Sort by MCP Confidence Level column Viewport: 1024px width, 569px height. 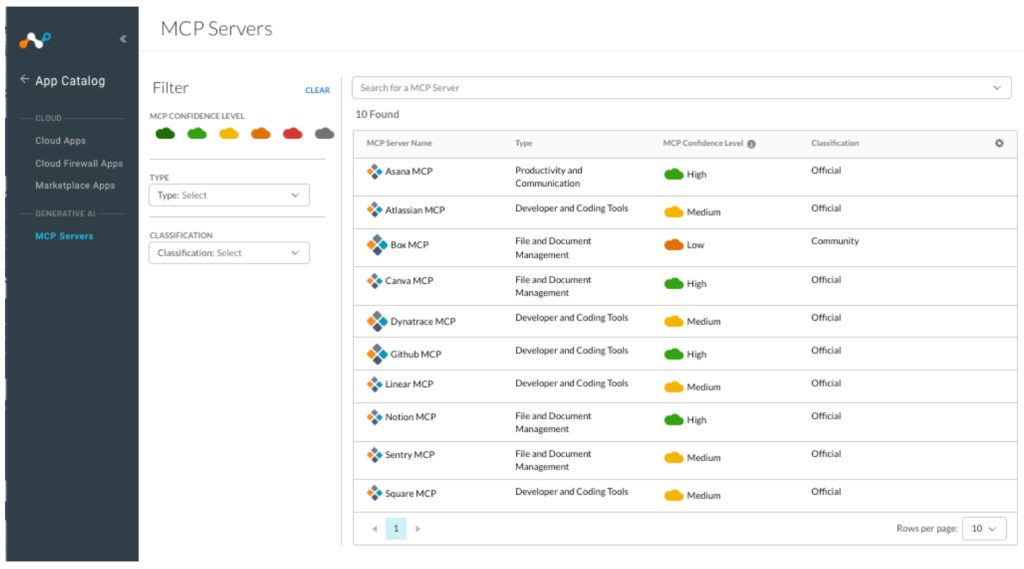coord(703,143)
